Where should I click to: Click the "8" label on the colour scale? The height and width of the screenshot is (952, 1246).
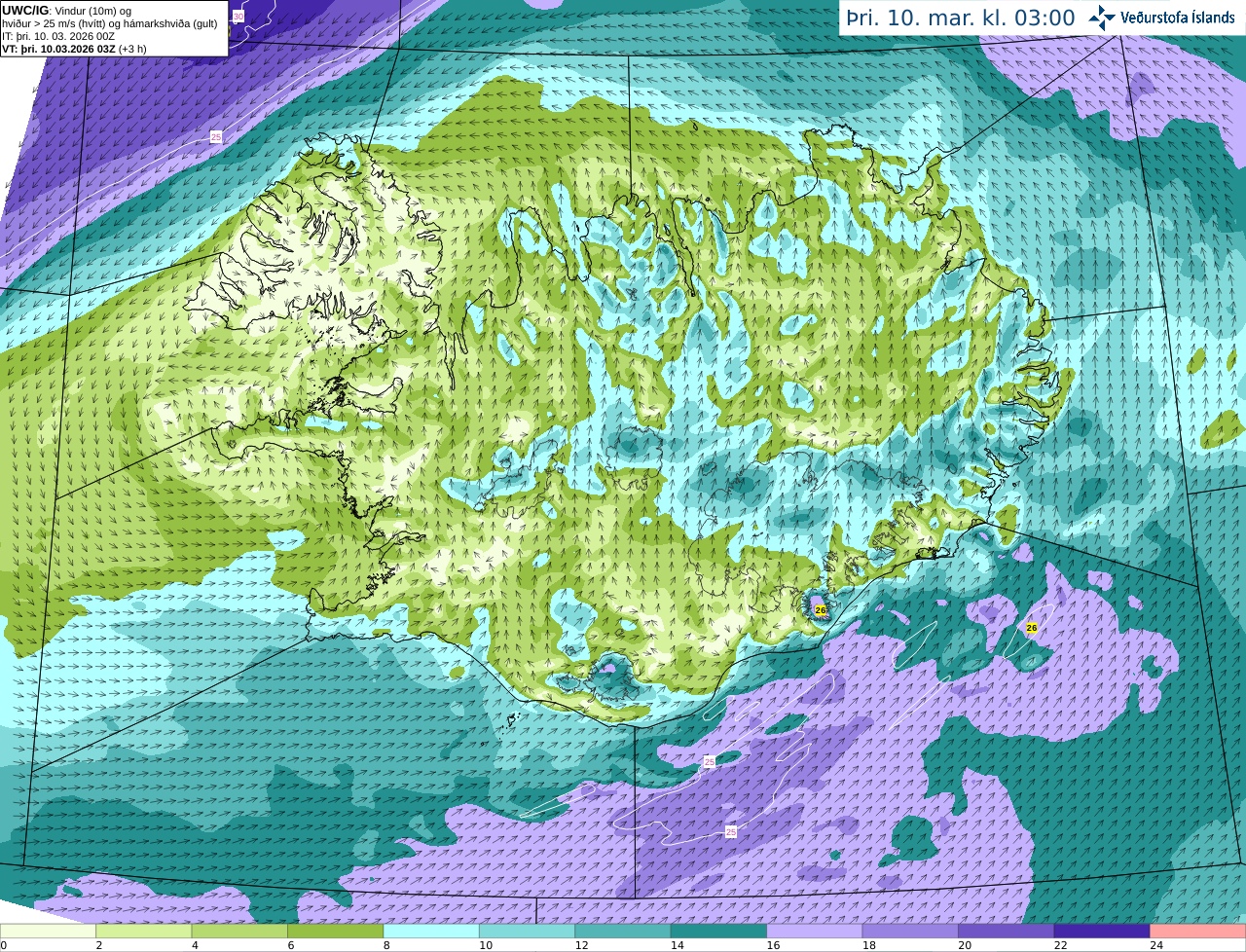pyautogui.click(x=386, y=945)
